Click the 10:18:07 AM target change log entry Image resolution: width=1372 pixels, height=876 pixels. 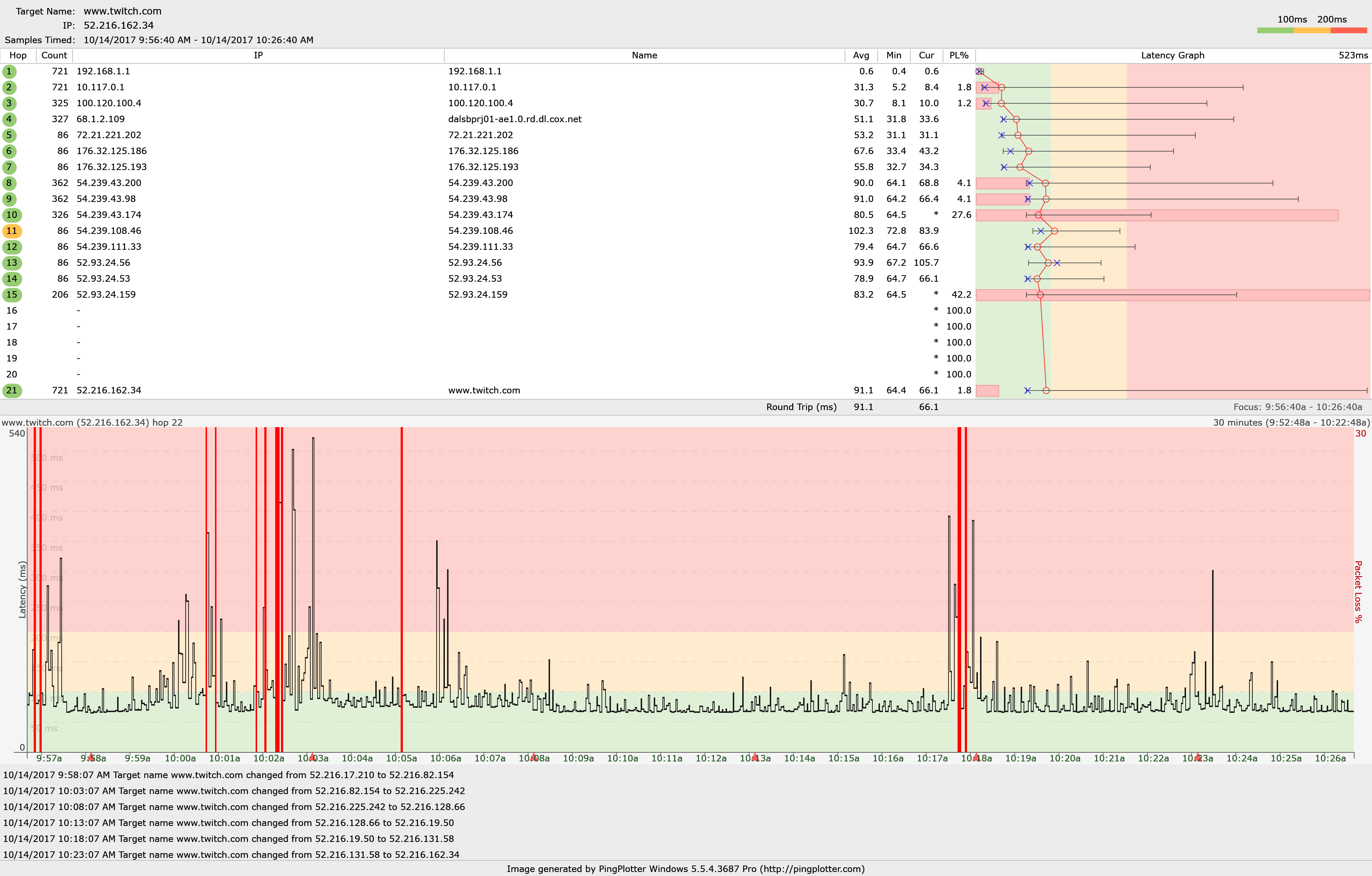coord(228,838)
